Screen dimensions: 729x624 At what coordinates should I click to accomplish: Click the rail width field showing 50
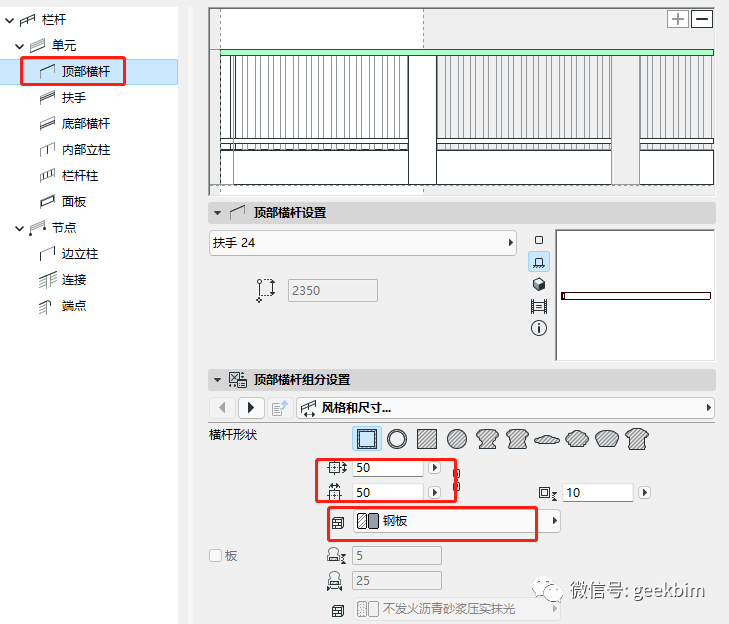click(x=388, y=468)
